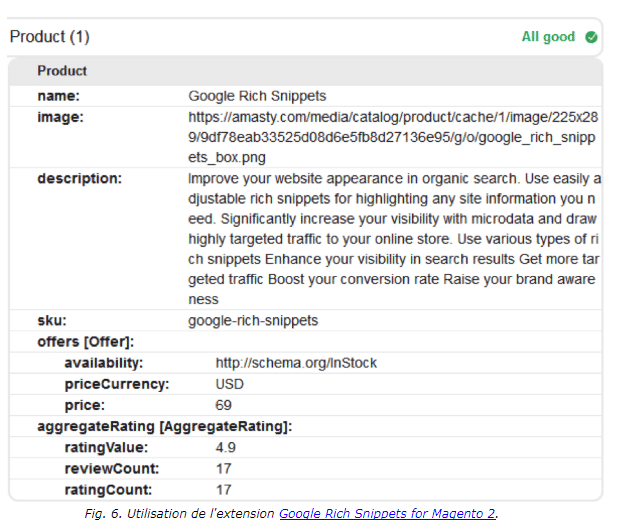Viewport: 623px width, 531px height.
Task: Click the priceCurrency: field label
Action: [117, 384]
